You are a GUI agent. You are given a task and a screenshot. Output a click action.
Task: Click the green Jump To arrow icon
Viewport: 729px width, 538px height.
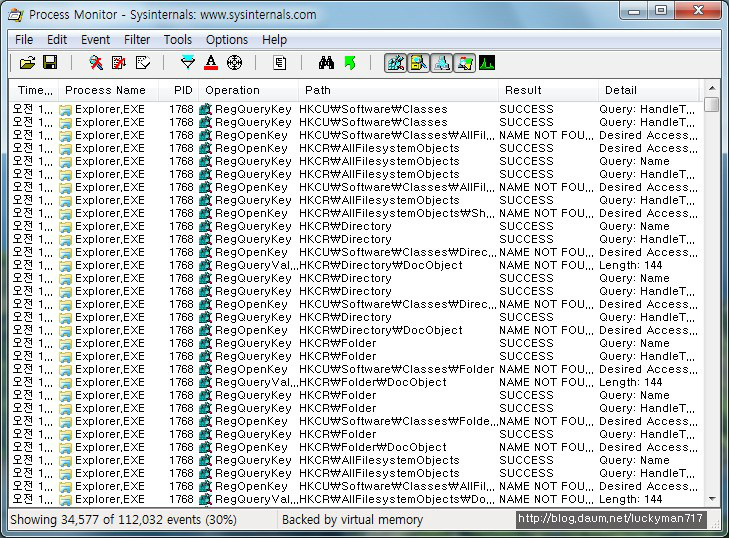350,63
